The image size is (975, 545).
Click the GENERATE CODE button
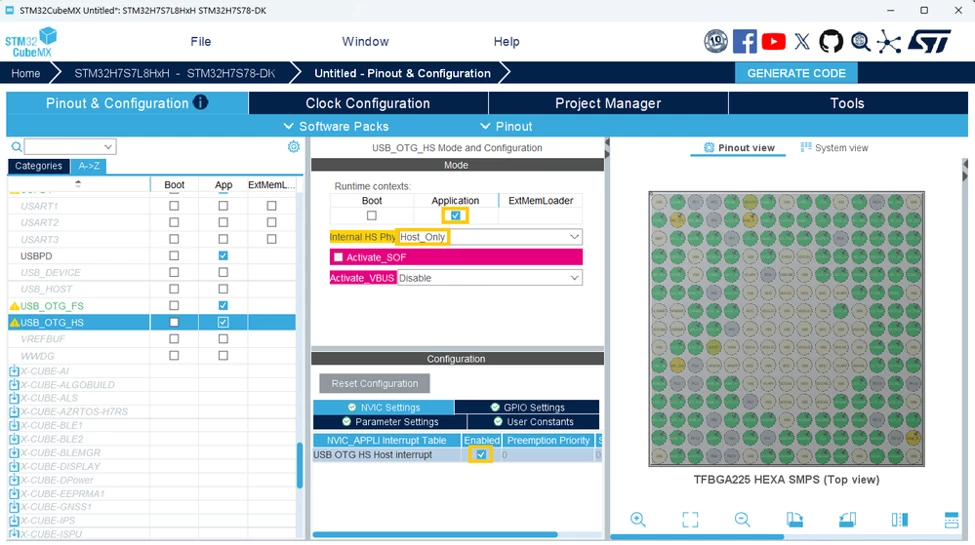[x=796, y=73]
